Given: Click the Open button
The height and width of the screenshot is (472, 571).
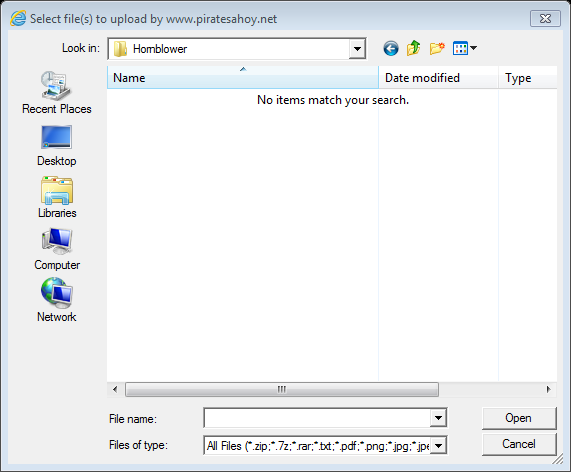Looking at the screenshot, I should click(x=519, y=418).
